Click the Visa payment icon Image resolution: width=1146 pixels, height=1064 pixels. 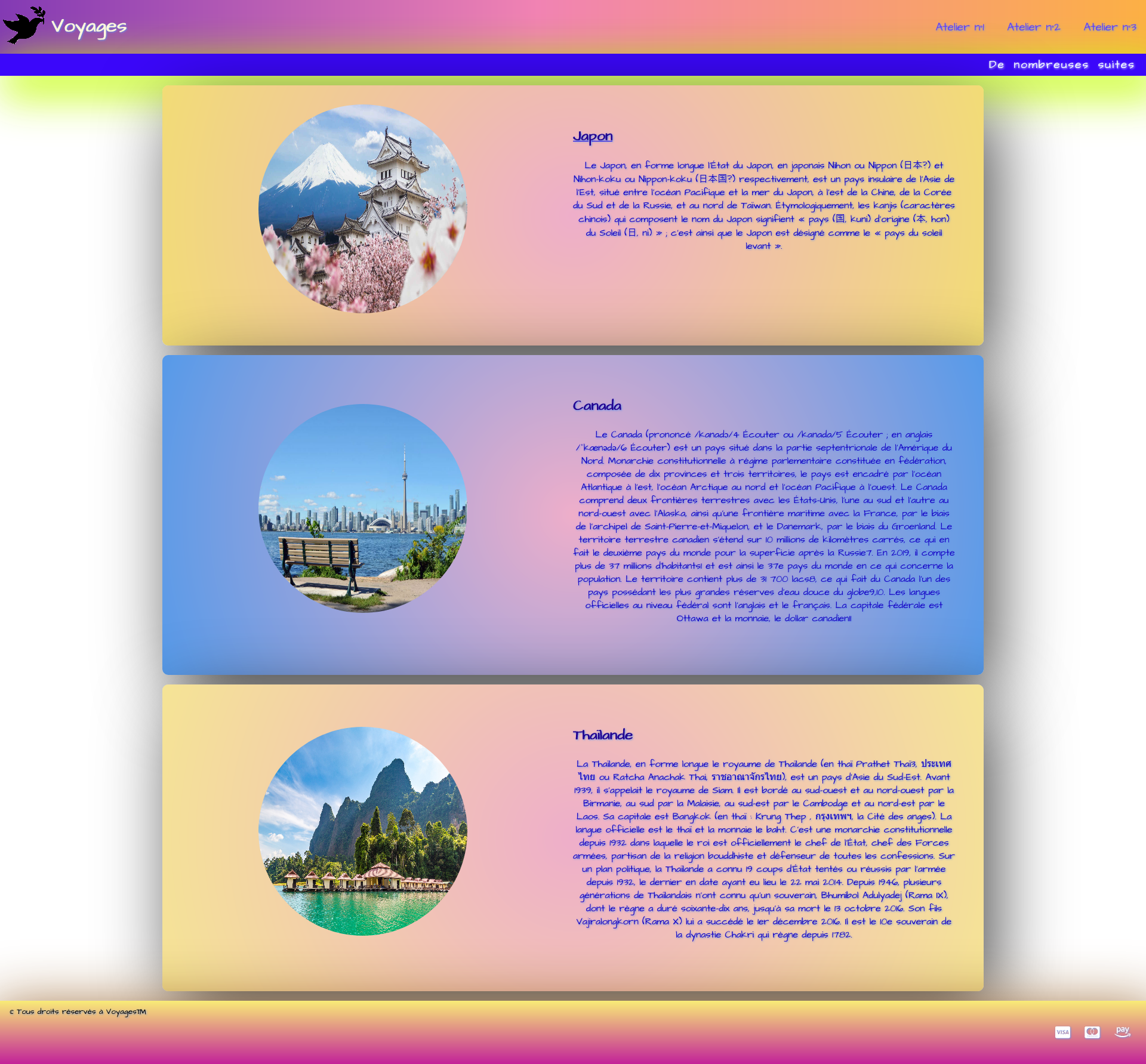point(1062,1032)
